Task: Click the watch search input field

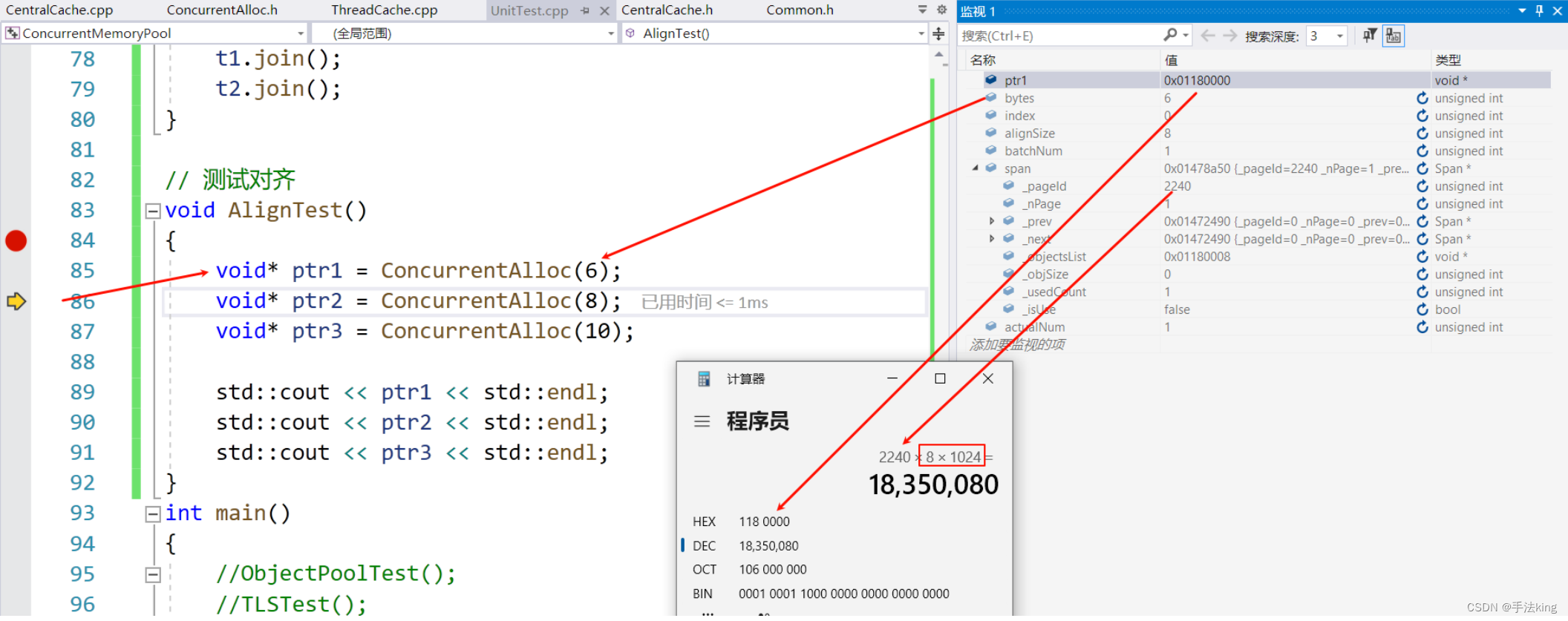Action: pos(1060,36)
